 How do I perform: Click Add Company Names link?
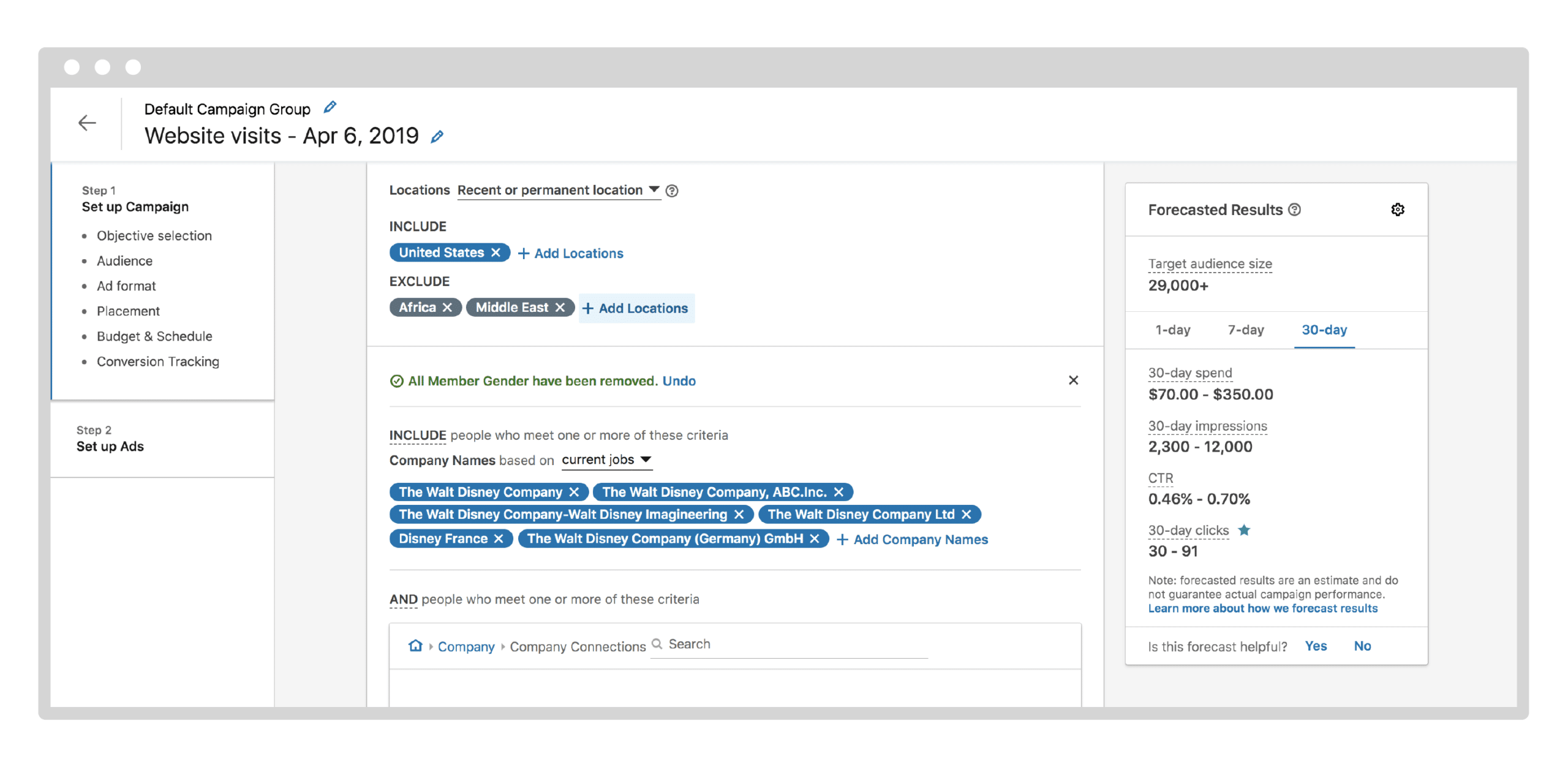[913, 540]
